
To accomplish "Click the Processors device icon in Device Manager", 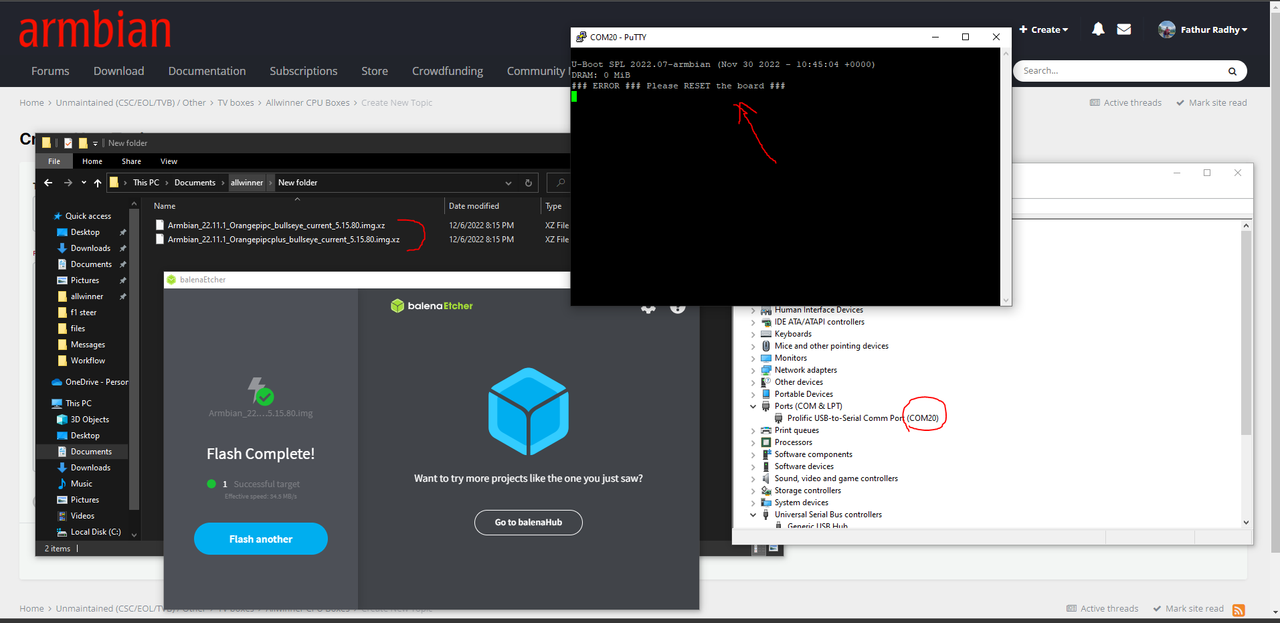I will (x=766, y=442).
